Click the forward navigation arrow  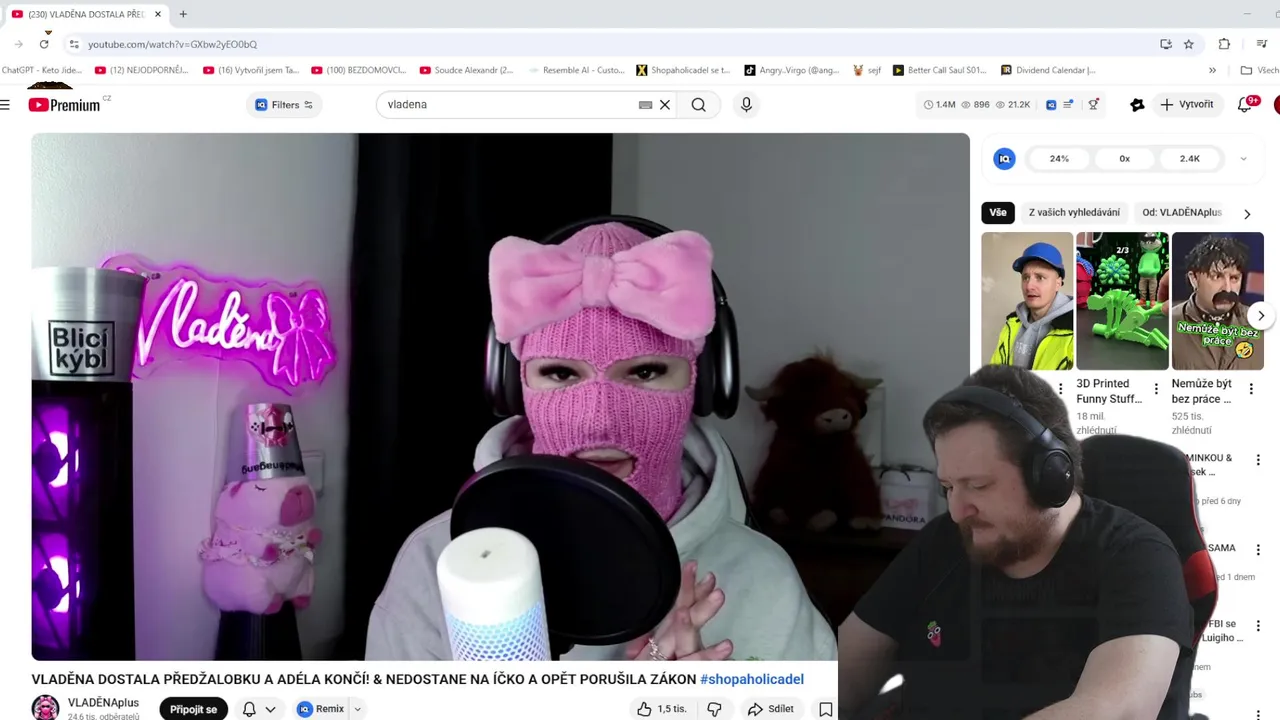(18, 44)
